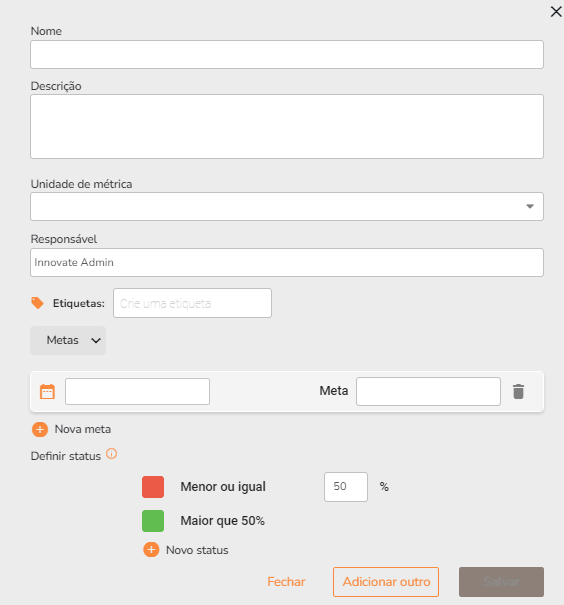Pick the red Menor ou igual color swatch
Screen dimensions: 564x605
click(153, 487)
